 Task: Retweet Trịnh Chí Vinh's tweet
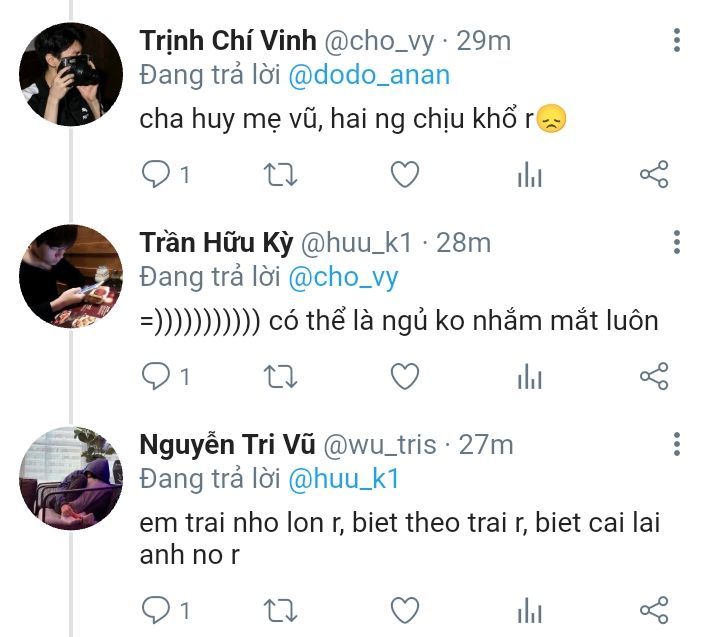click(x=280, y=175)
